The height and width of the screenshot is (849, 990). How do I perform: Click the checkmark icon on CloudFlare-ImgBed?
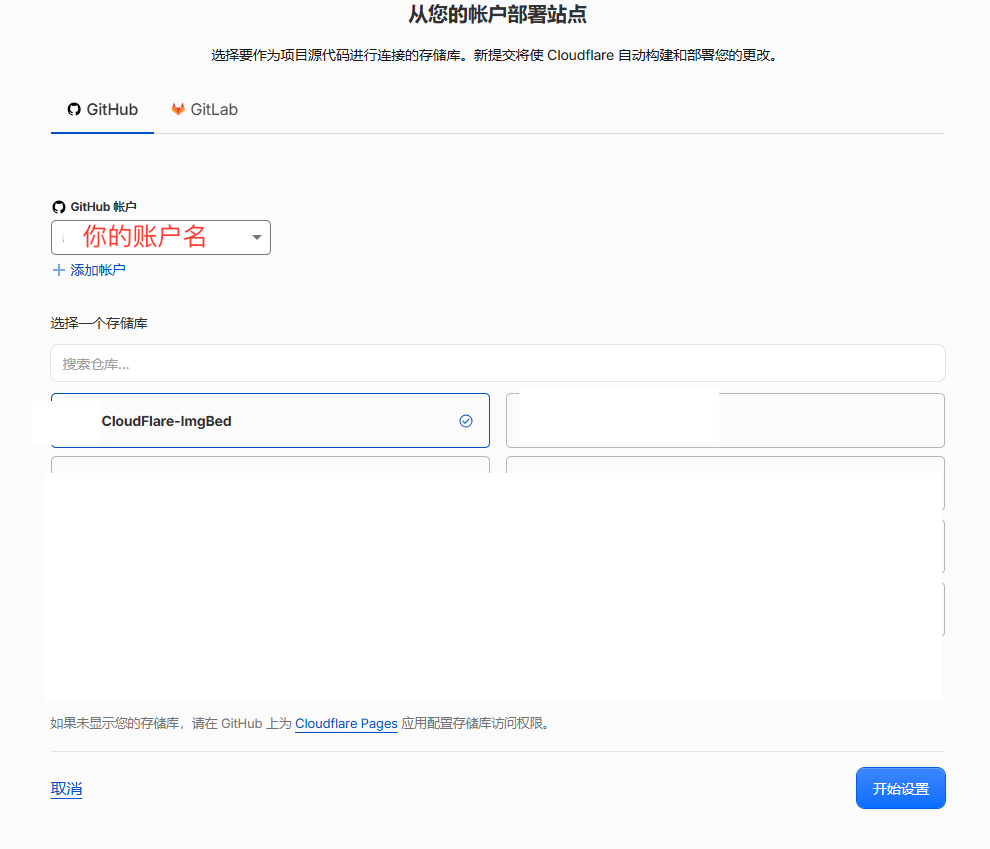pyautogui.click(x=466, y=421)
